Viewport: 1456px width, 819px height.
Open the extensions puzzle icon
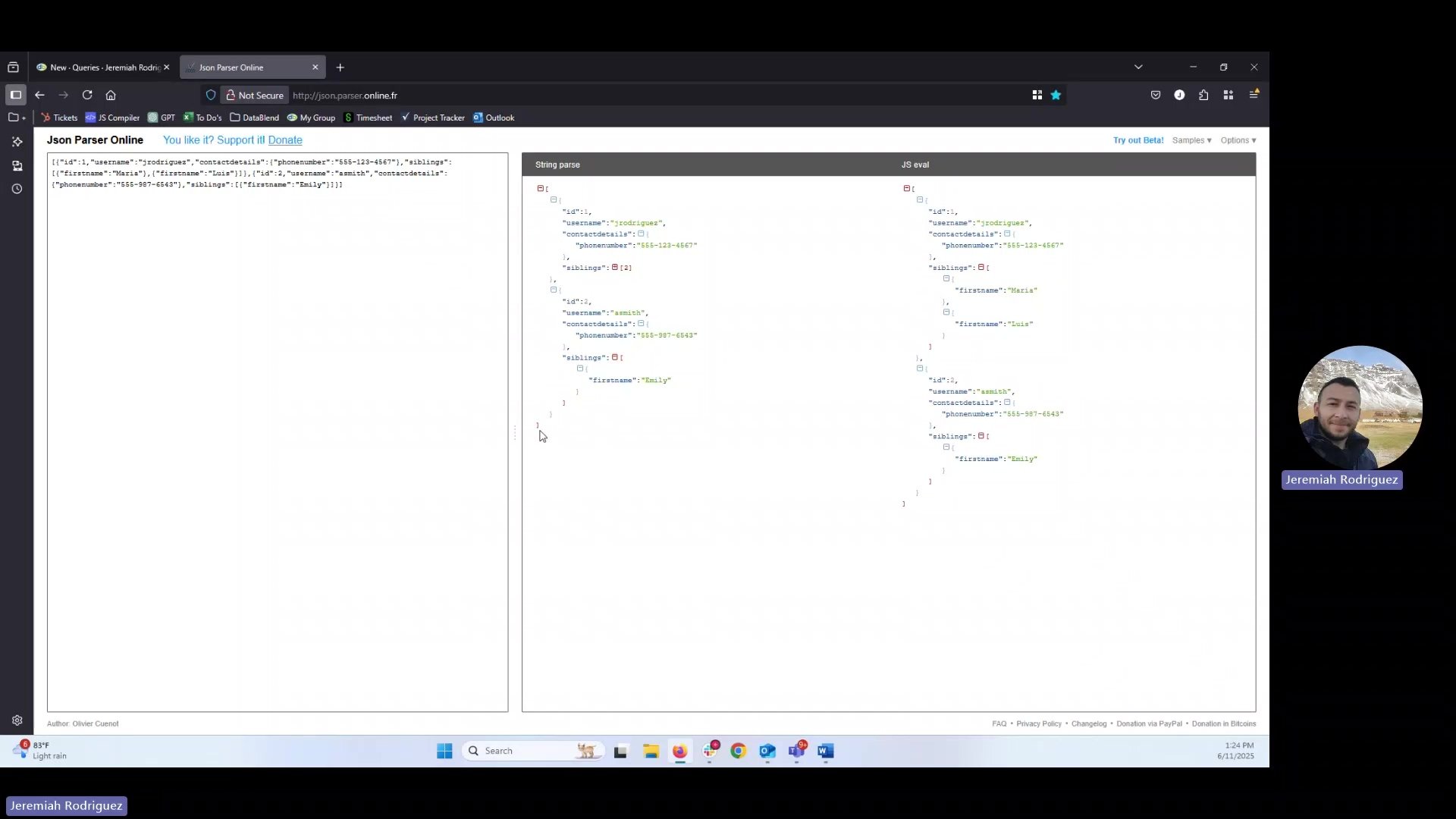(1203, 96)
